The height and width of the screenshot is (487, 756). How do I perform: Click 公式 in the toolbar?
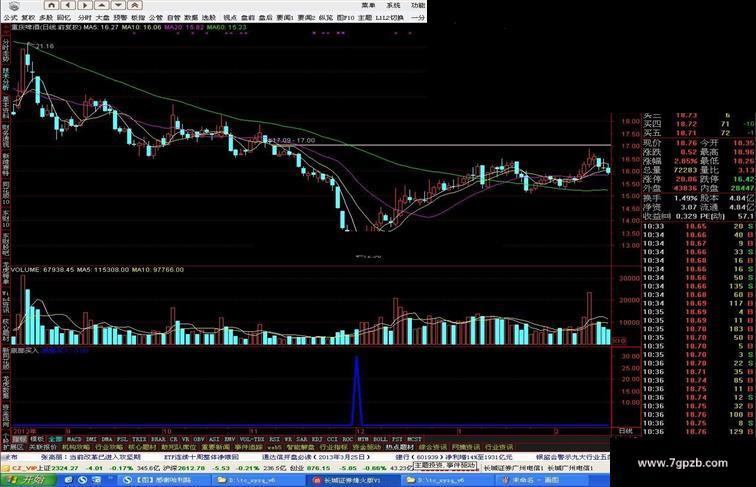tap(11, 18)
